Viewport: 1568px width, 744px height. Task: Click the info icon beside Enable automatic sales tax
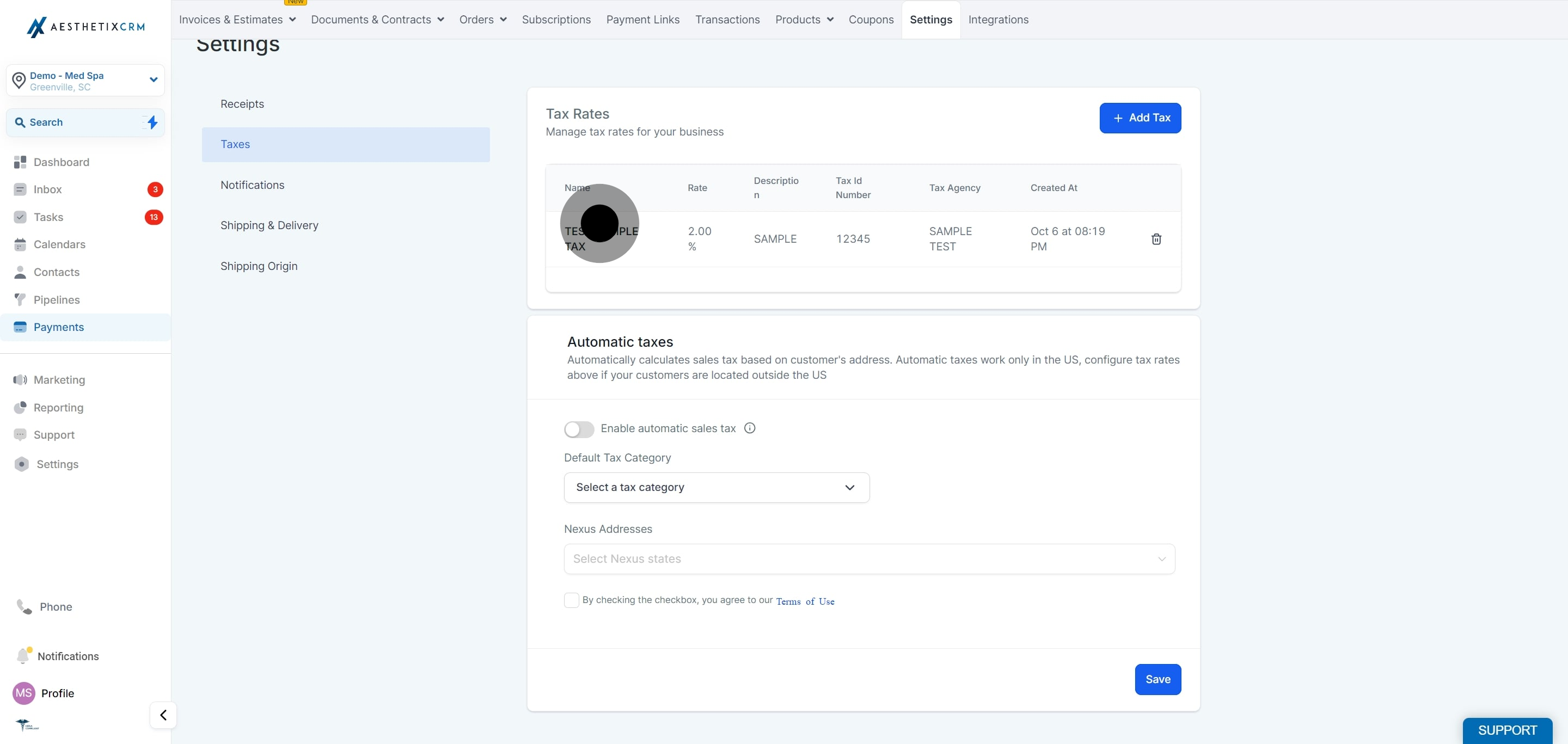(750, 428)
